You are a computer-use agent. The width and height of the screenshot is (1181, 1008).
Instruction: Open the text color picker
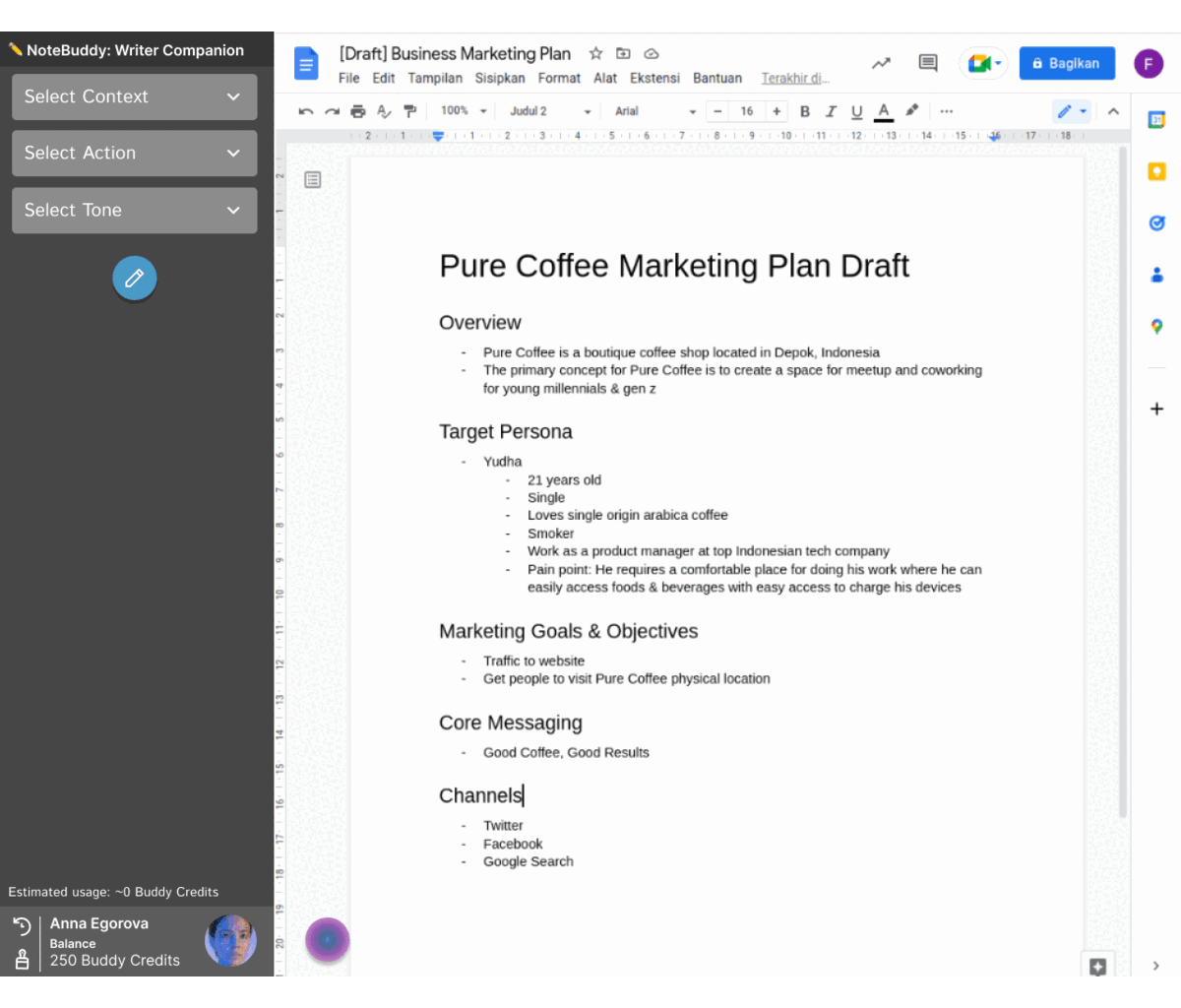click(x=884, y=111)
